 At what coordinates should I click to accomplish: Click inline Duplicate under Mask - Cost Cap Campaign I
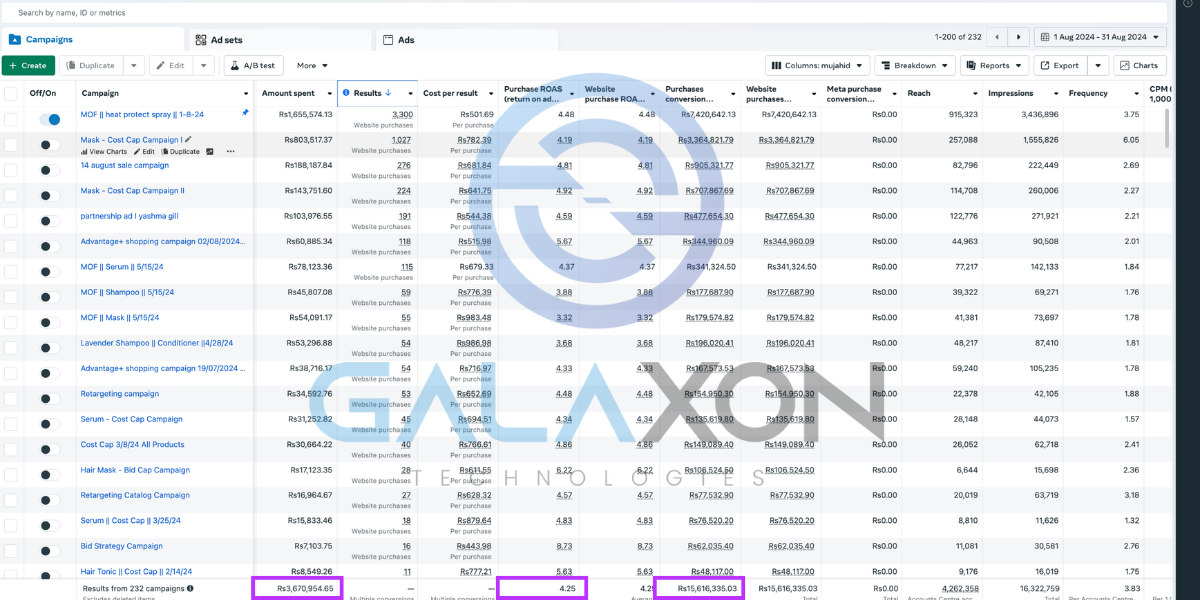pyautogui.click(x=179, y=152)
